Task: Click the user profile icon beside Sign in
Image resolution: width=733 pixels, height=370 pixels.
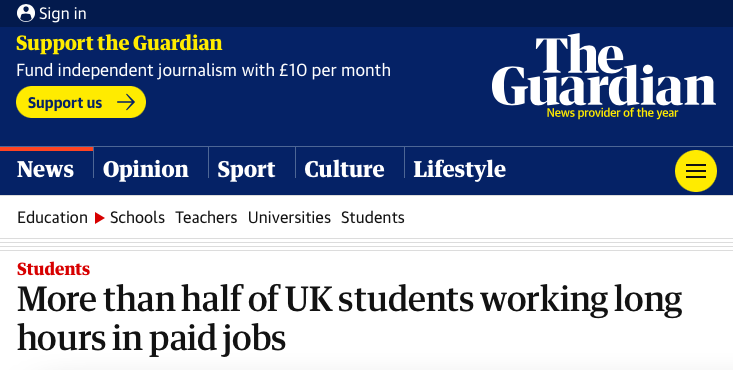Action: (x=26, y=13)
